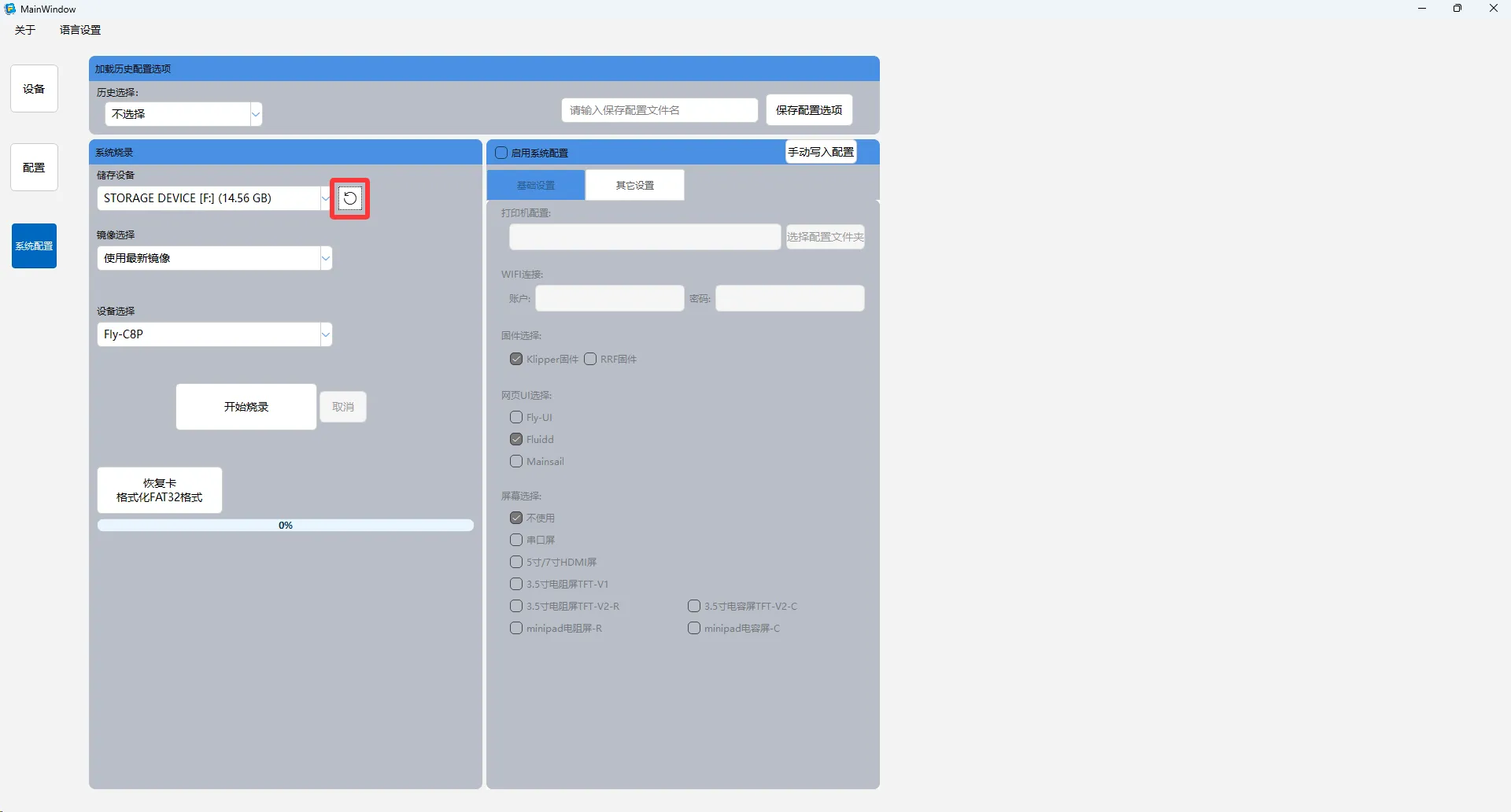Tick the 5寸/7寸HDMI屏 screen option
The image size is (1511, 812).
516,563
